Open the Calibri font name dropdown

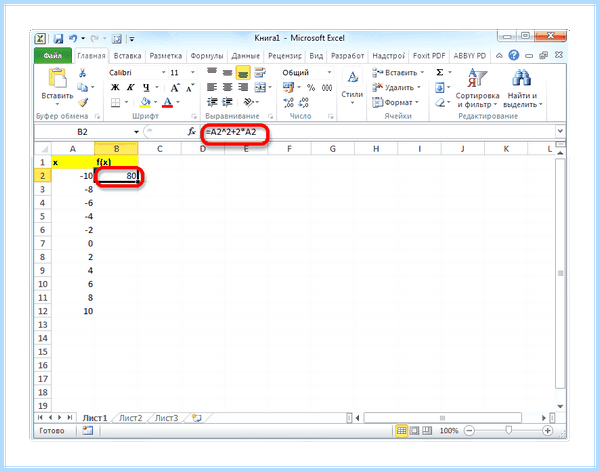point(163,72)
